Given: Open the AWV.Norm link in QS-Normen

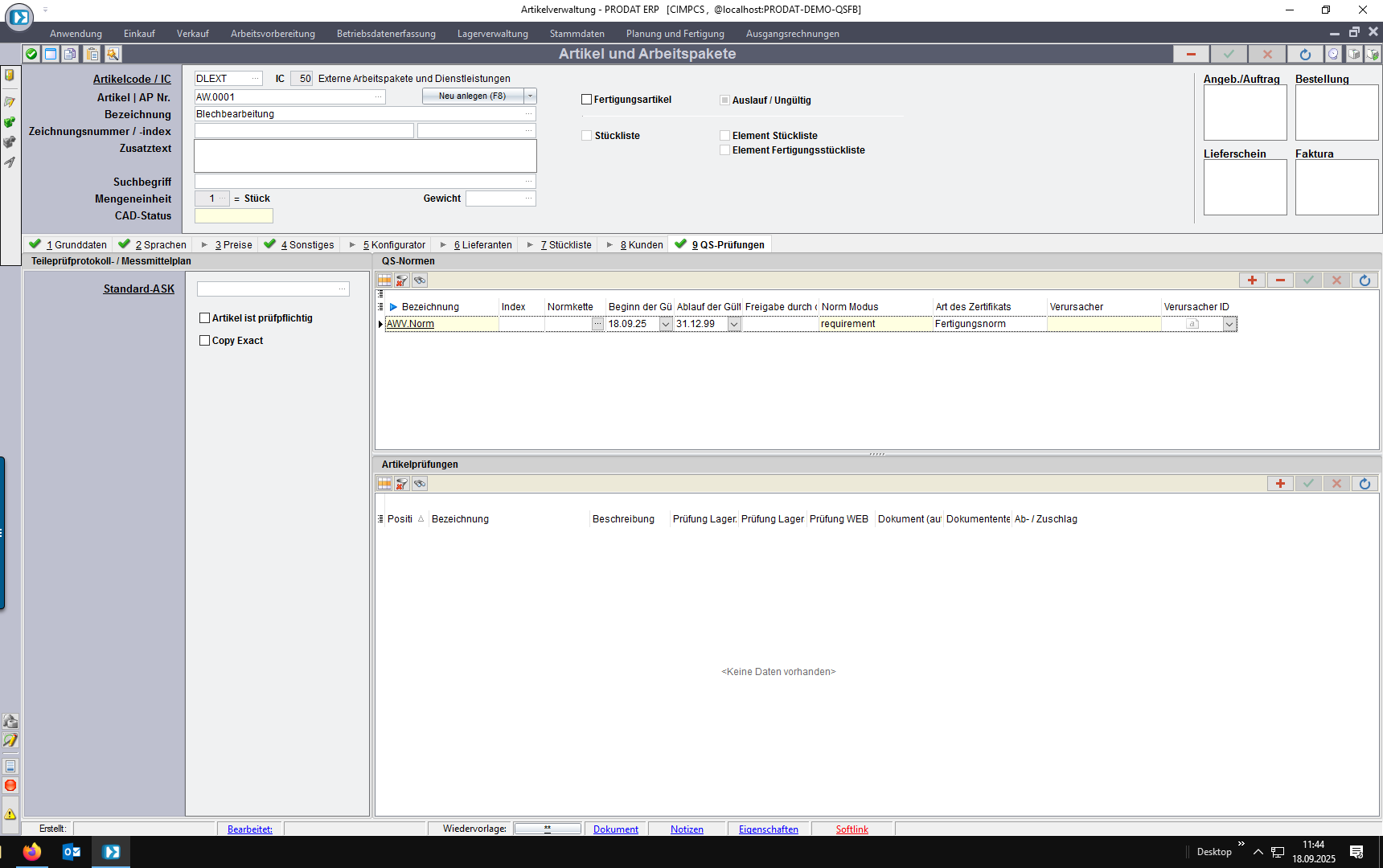Looking at the screenshot, I should tap(410, 324).
